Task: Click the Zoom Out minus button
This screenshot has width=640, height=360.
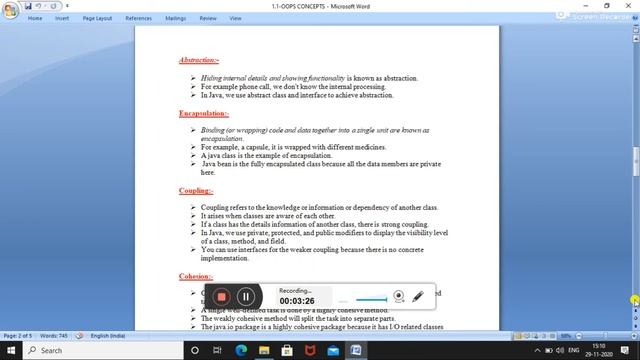Action: (579, 336)
